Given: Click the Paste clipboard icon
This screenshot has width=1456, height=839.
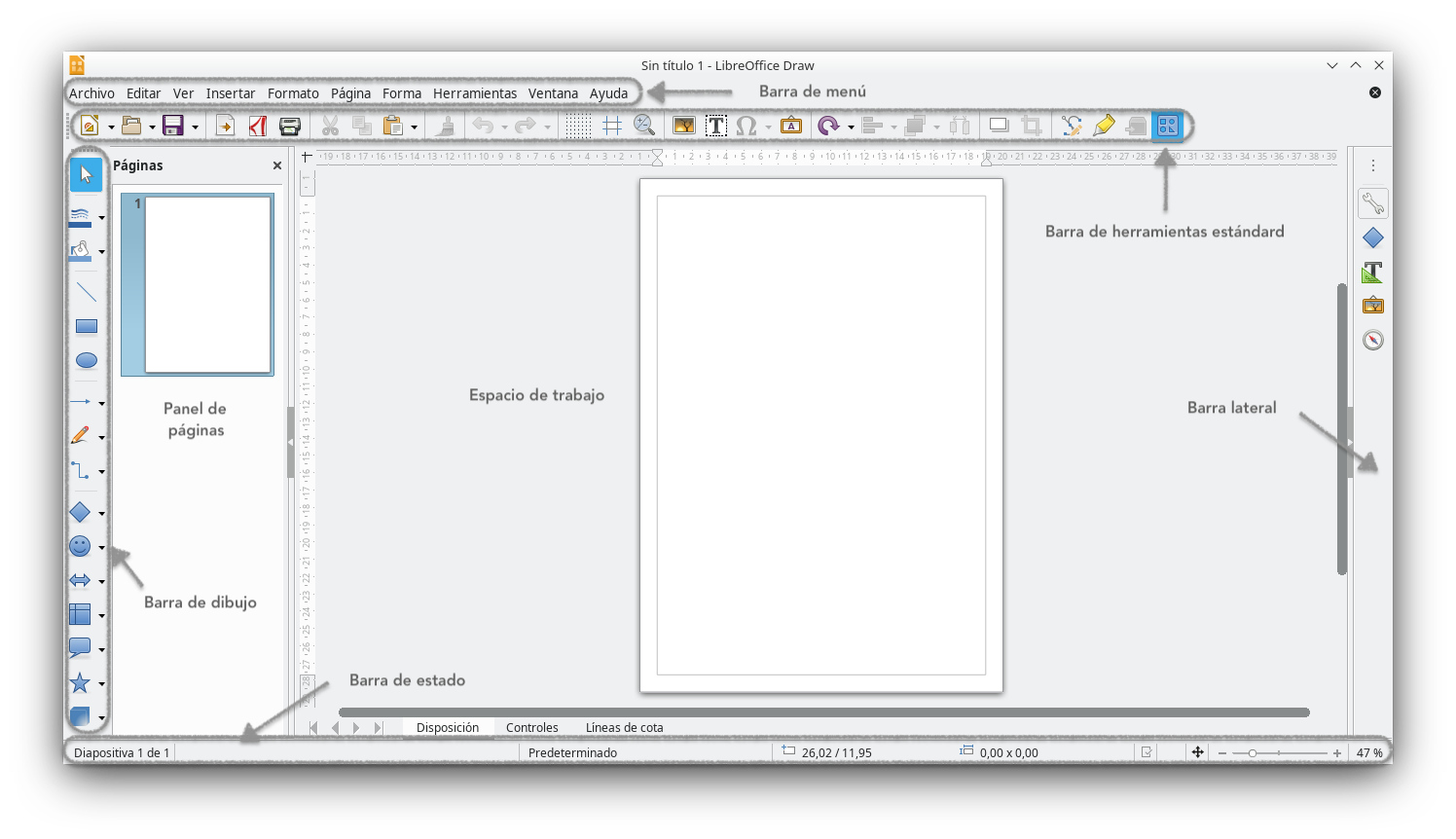Looking at the screenshot, I should point(392,126).
